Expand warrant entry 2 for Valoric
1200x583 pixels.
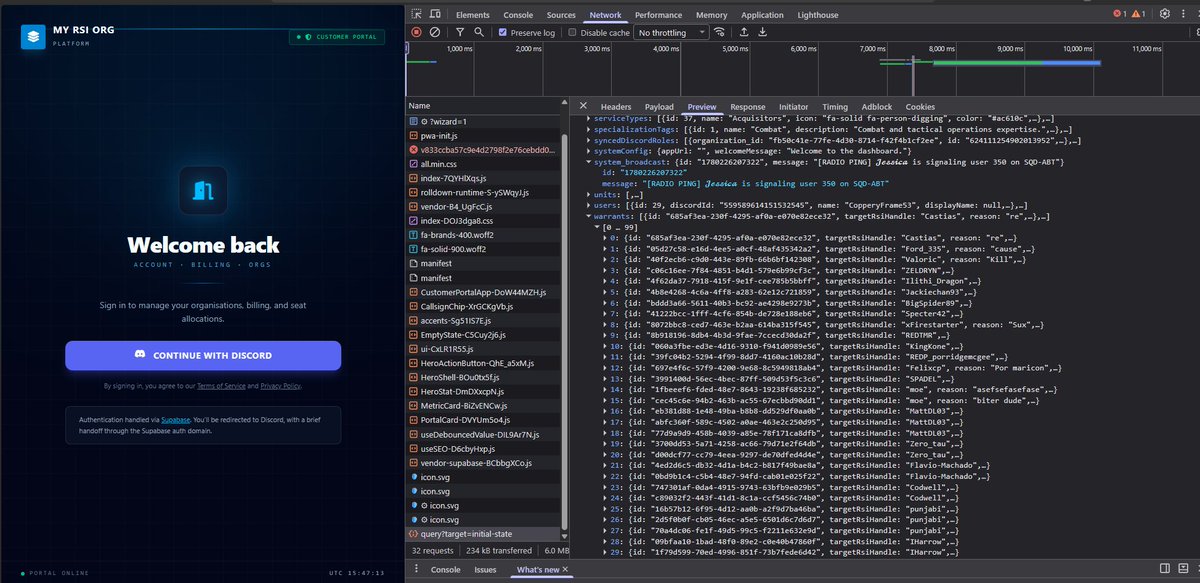tap(606, 259)
